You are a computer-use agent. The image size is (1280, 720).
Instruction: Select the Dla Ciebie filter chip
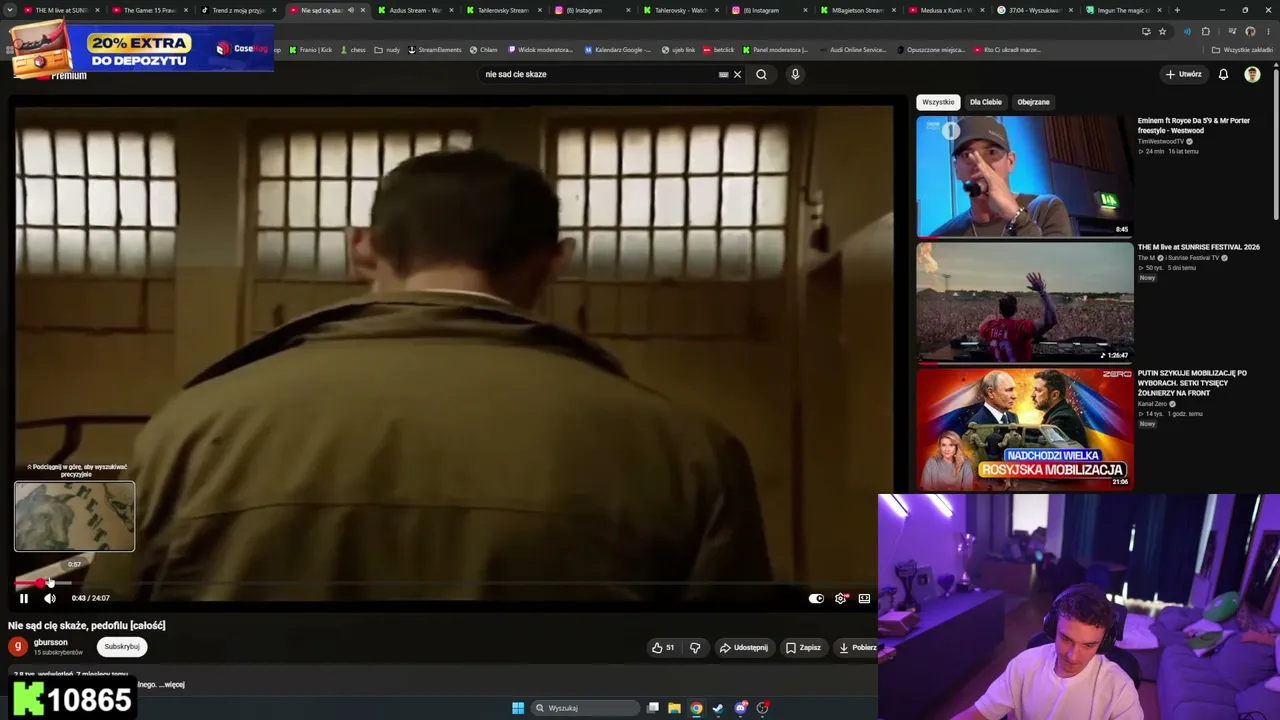tap(985, 102)
